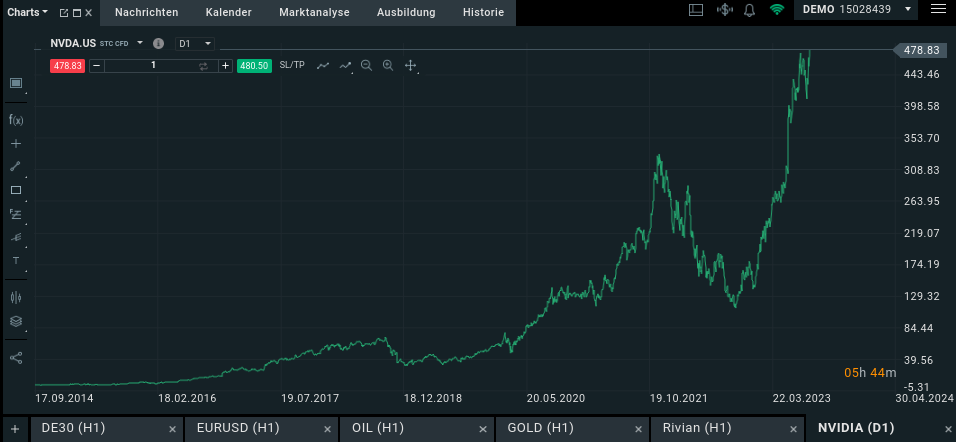Select the trend line drawing tool

coord(16,166)
